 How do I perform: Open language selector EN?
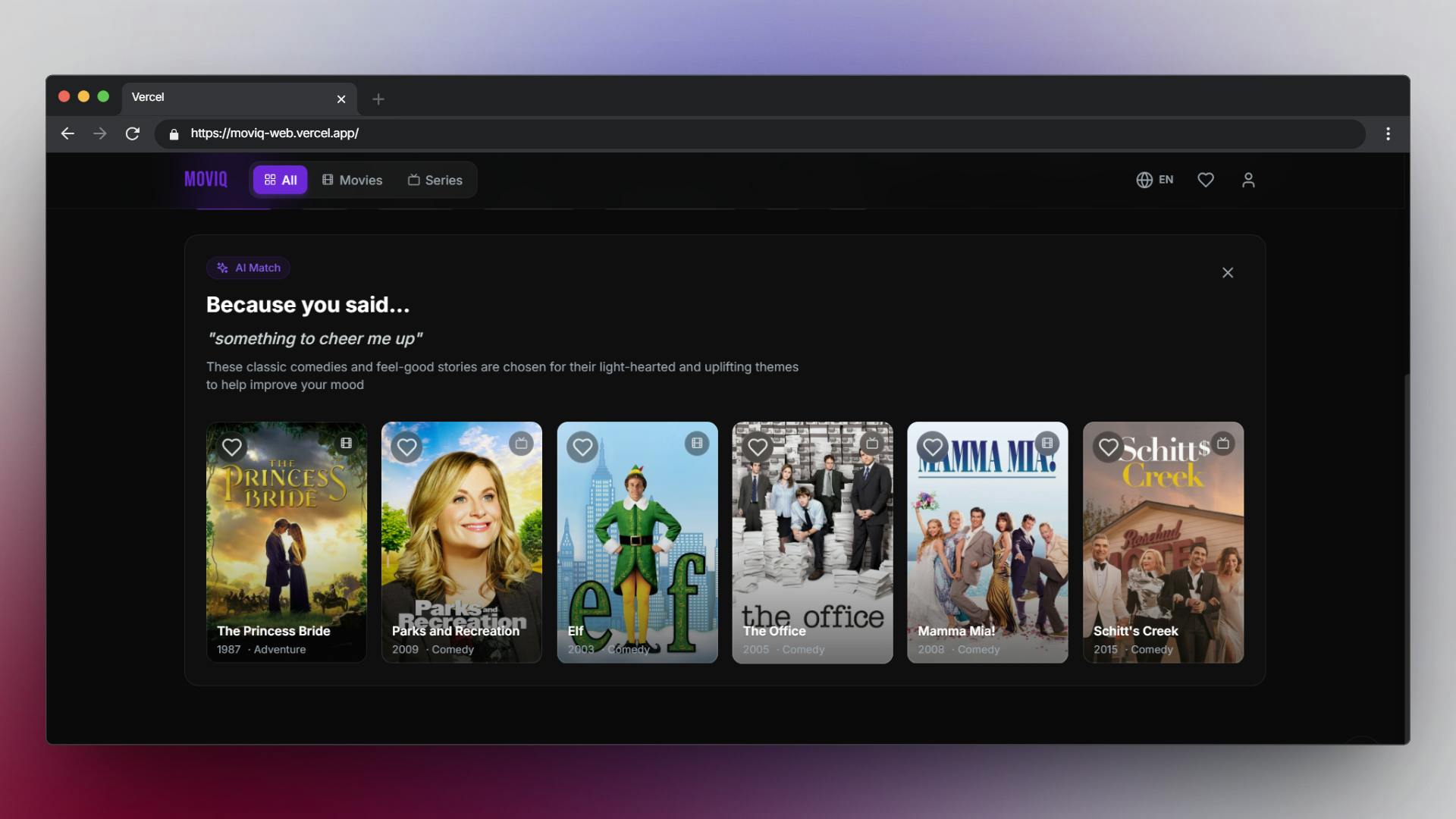click(1155, 180)
